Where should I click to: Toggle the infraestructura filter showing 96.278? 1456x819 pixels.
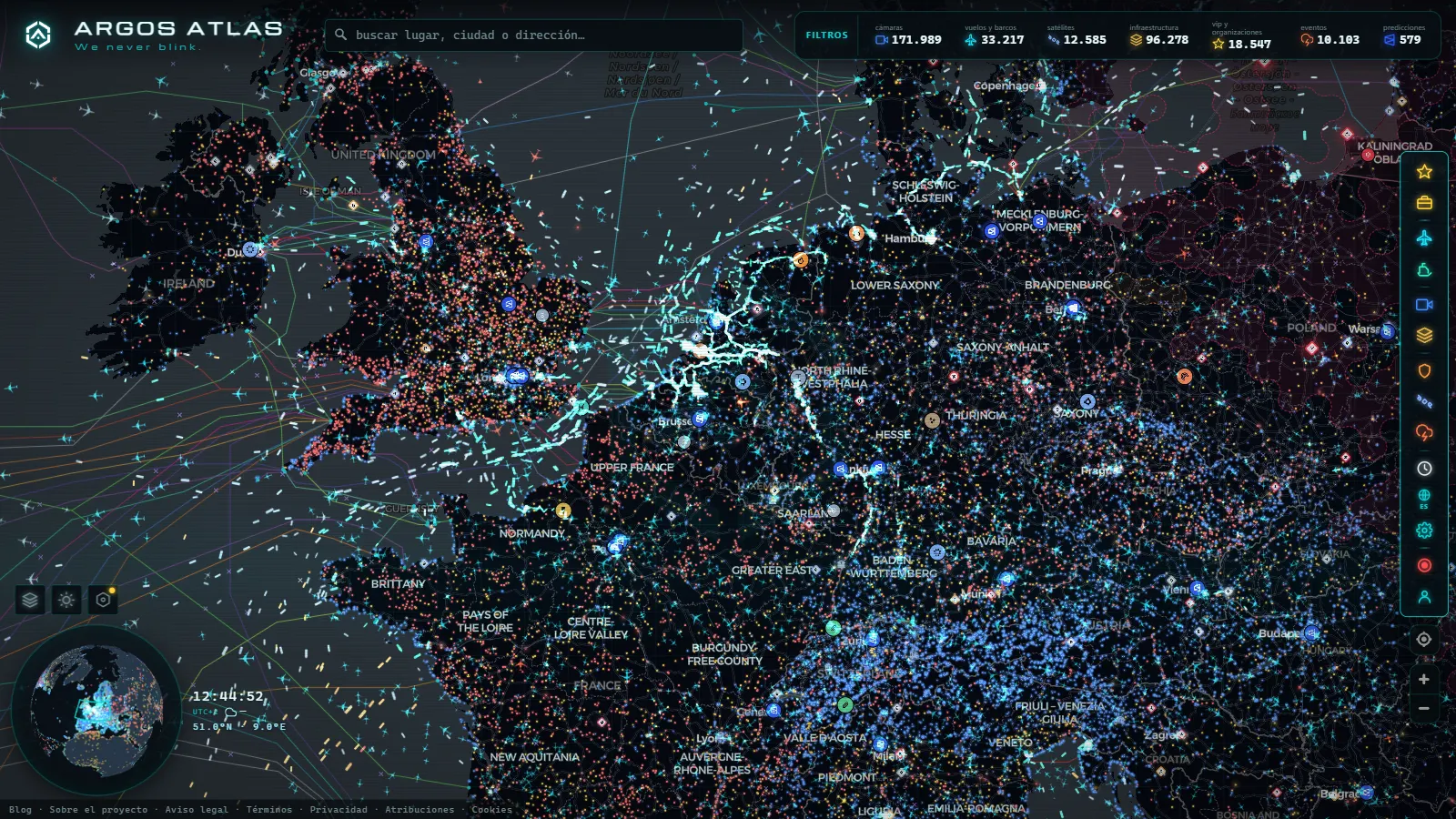click(x=1159, y=35)
